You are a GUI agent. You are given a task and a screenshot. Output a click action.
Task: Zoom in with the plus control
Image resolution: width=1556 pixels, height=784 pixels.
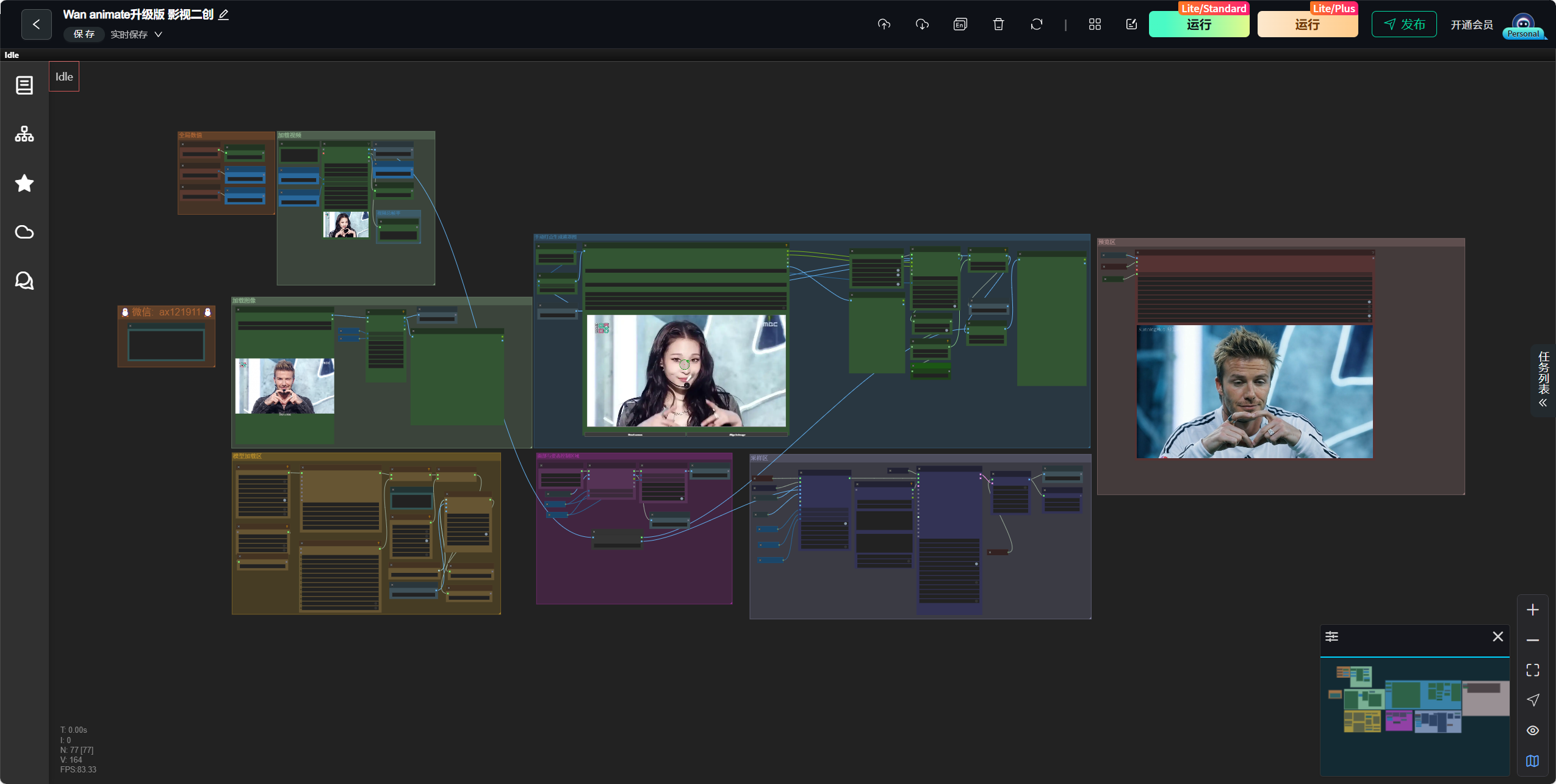pos(1533,610)
